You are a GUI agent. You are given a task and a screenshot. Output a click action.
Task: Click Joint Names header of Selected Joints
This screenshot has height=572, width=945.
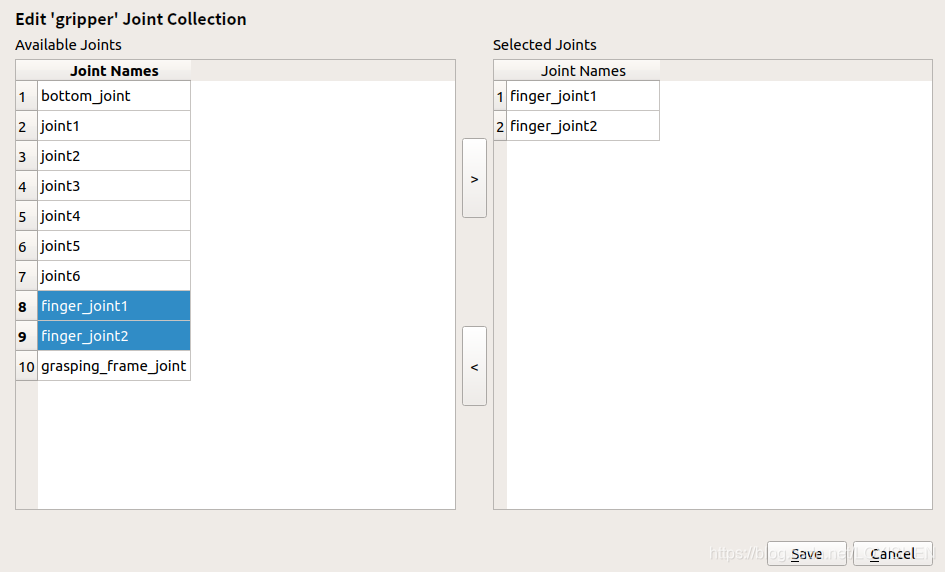point(583,71)
